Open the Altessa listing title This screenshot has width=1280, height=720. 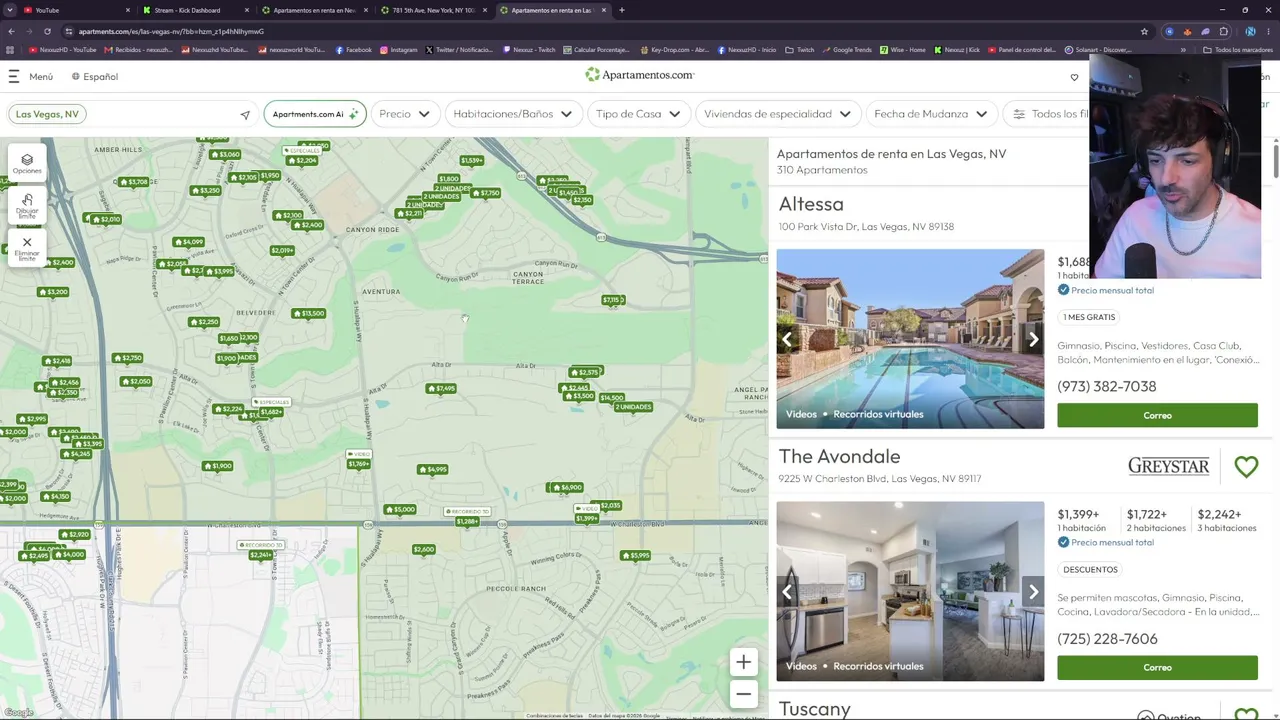[811, 204]
